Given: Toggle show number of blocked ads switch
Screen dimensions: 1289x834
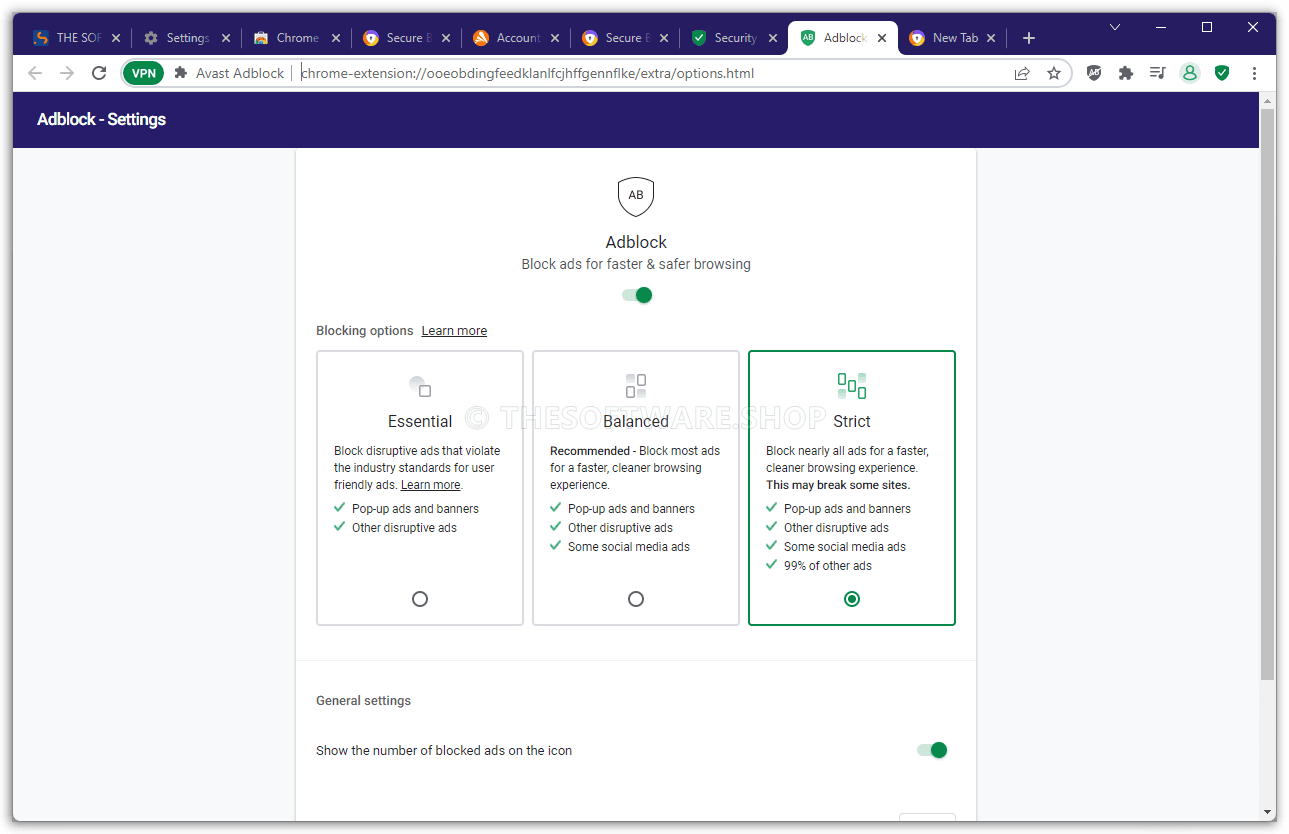Looking at the screenshot, I should click(x=932, y=750).
